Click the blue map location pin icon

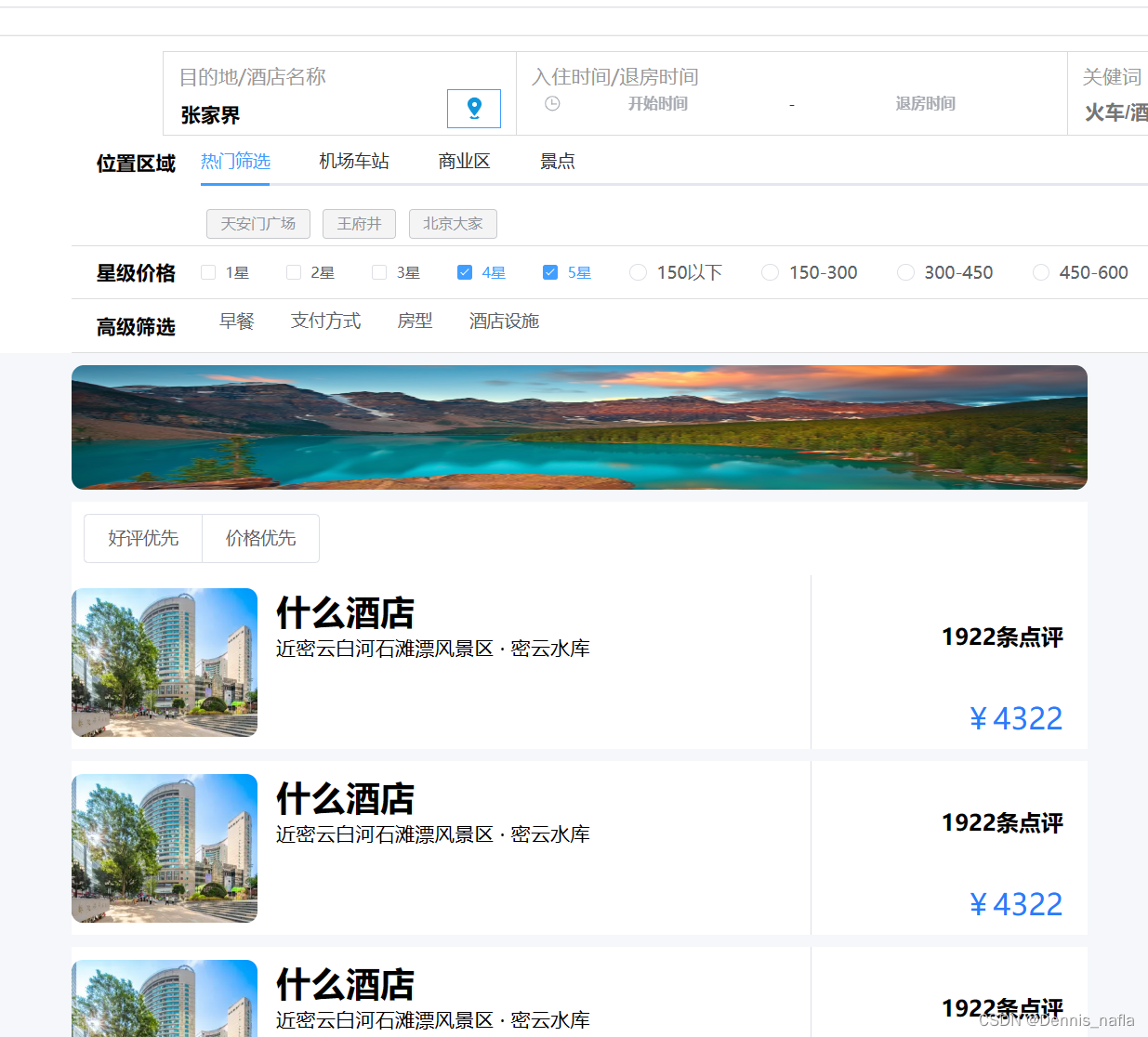pos(473,109)
